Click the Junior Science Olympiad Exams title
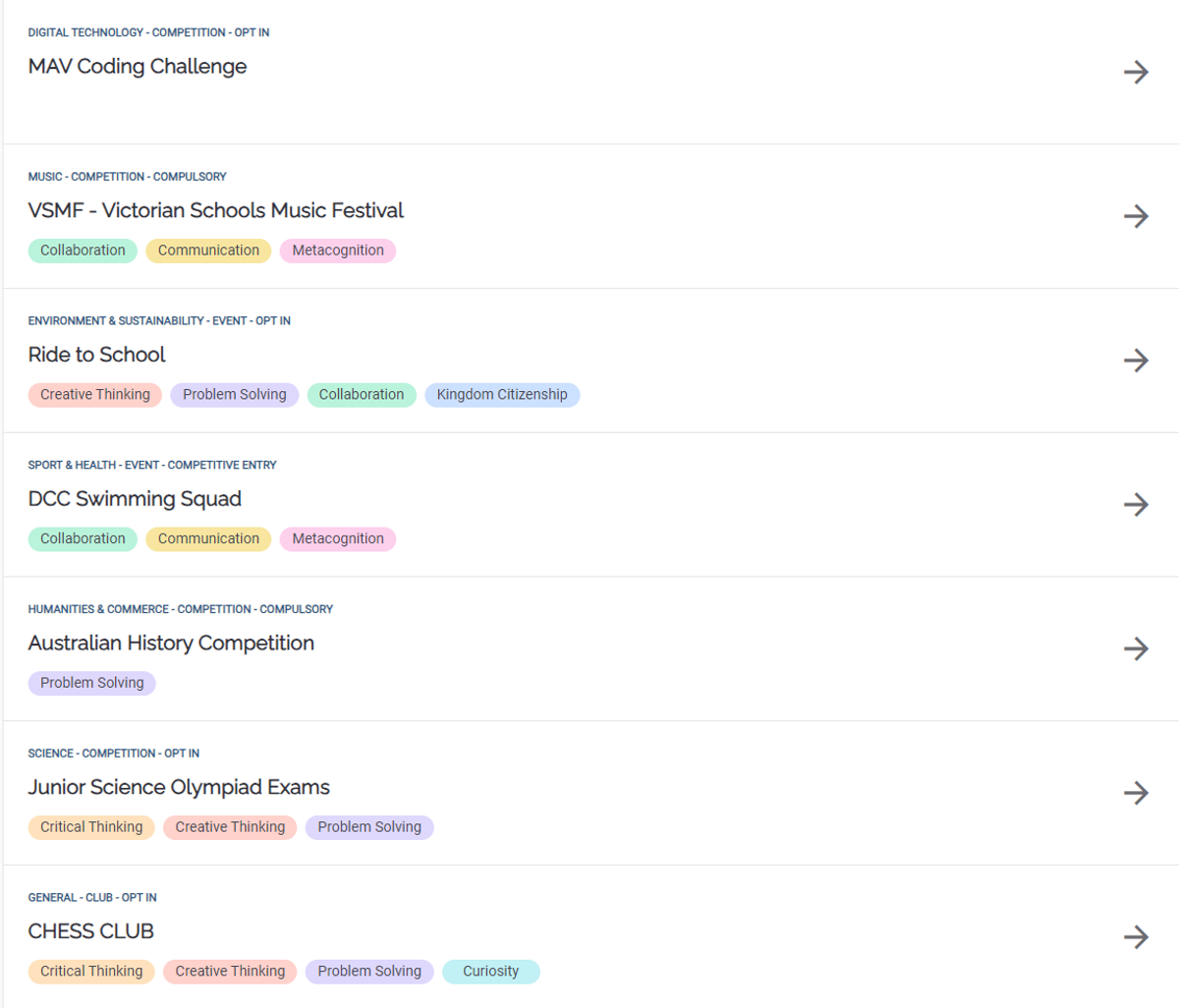The height and width of the screenshot is (1008, 1179). [x=179, y=787]
